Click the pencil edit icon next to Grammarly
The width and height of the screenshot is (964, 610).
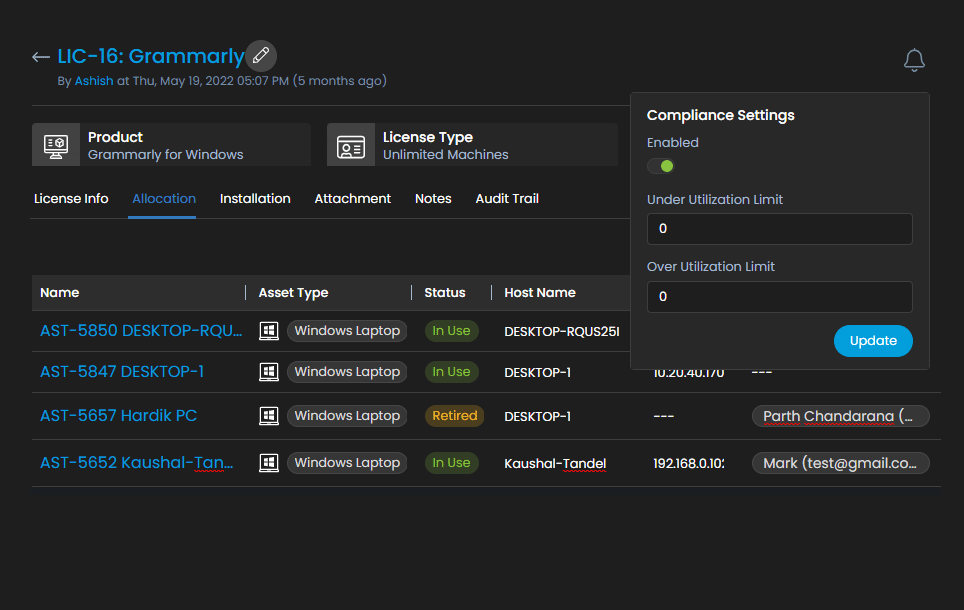(x=261, y=56)
